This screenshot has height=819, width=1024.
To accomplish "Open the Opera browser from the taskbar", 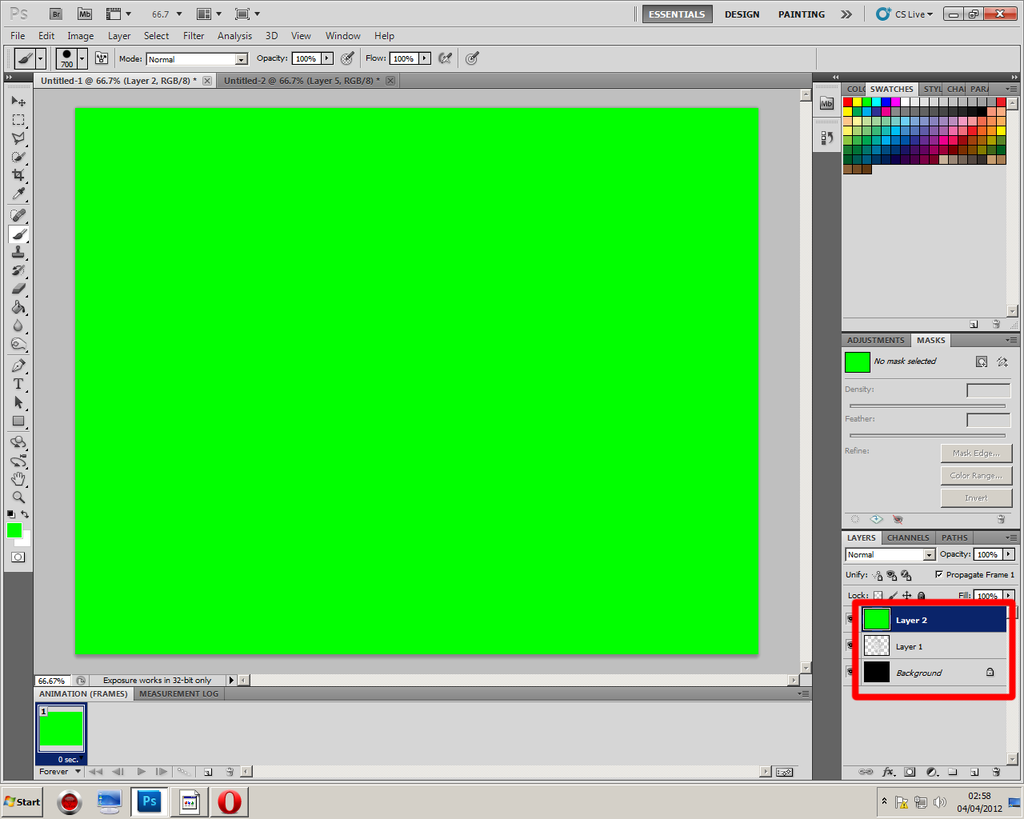I will [229, 802].
